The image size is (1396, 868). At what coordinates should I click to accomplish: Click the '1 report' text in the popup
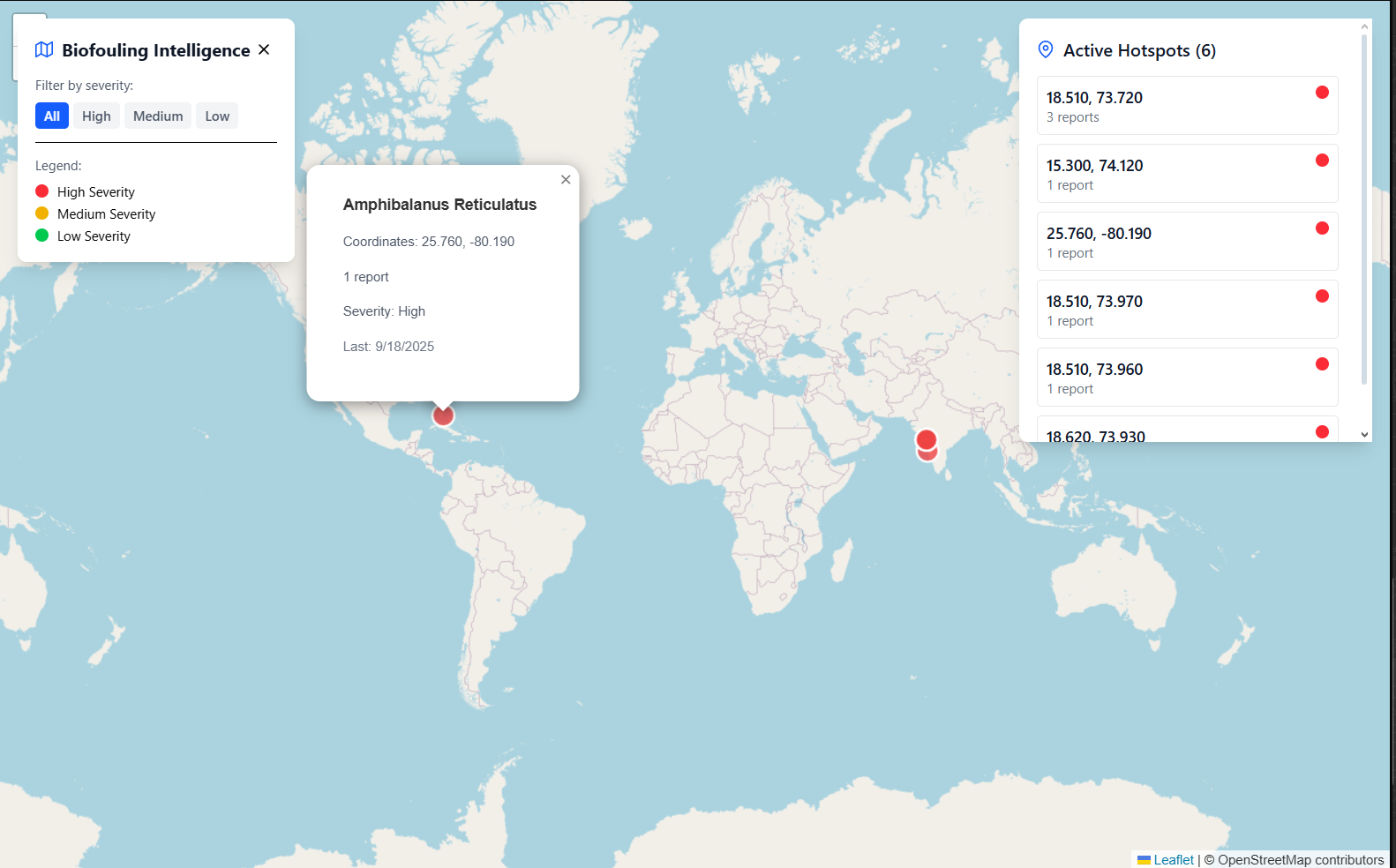pyautogui.click(x=366, y=277)
